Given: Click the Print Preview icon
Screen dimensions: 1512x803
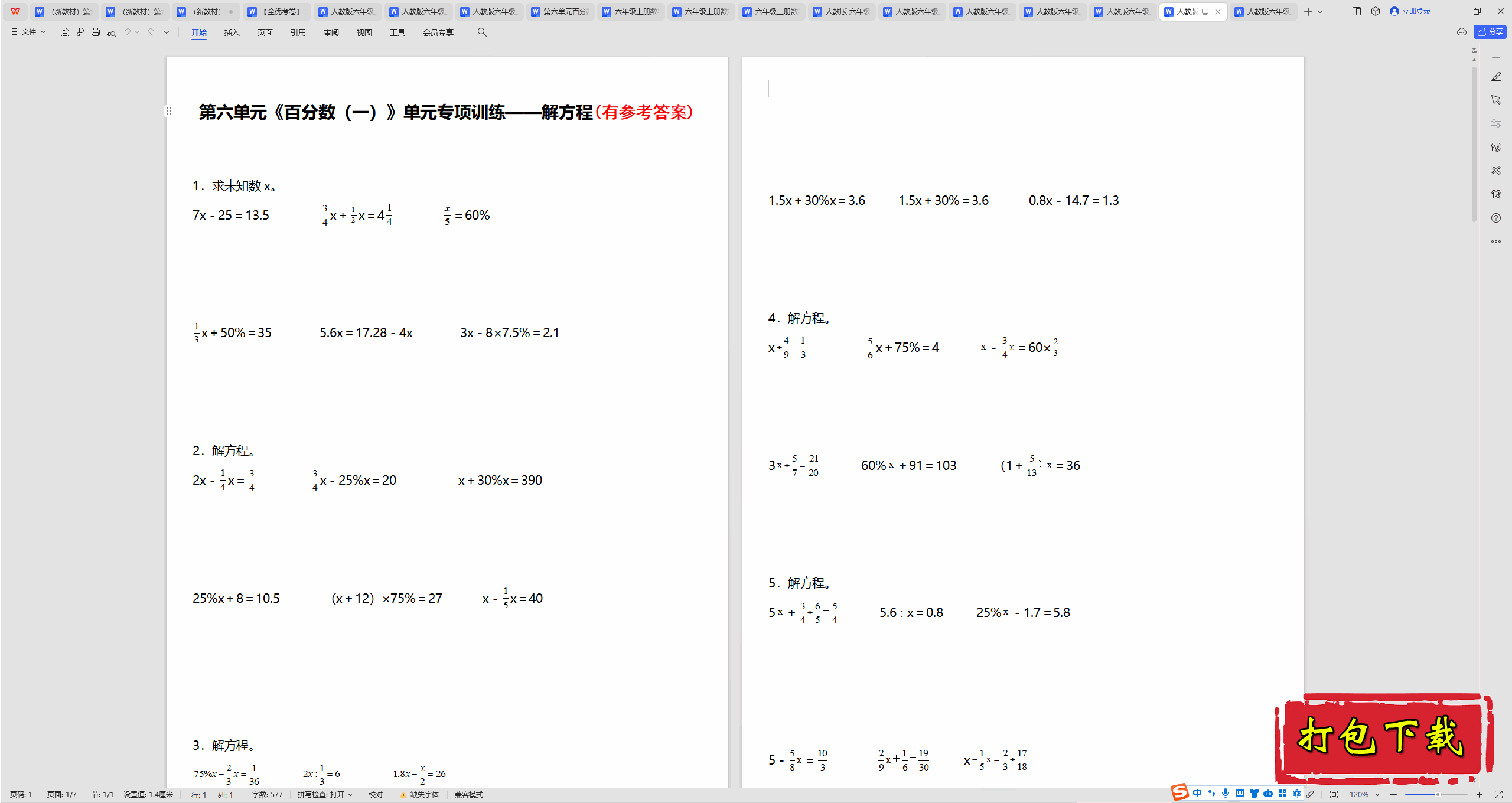Looking at the screenshot, I should [111, 32].
